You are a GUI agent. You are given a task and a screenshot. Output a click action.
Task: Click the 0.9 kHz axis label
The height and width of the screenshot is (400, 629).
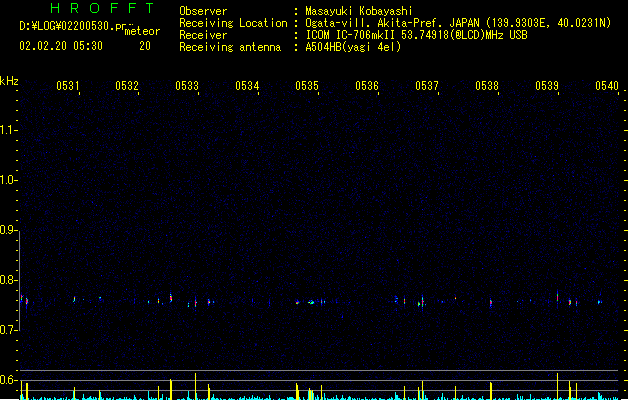pyautogui.click(x=7, y=230)
